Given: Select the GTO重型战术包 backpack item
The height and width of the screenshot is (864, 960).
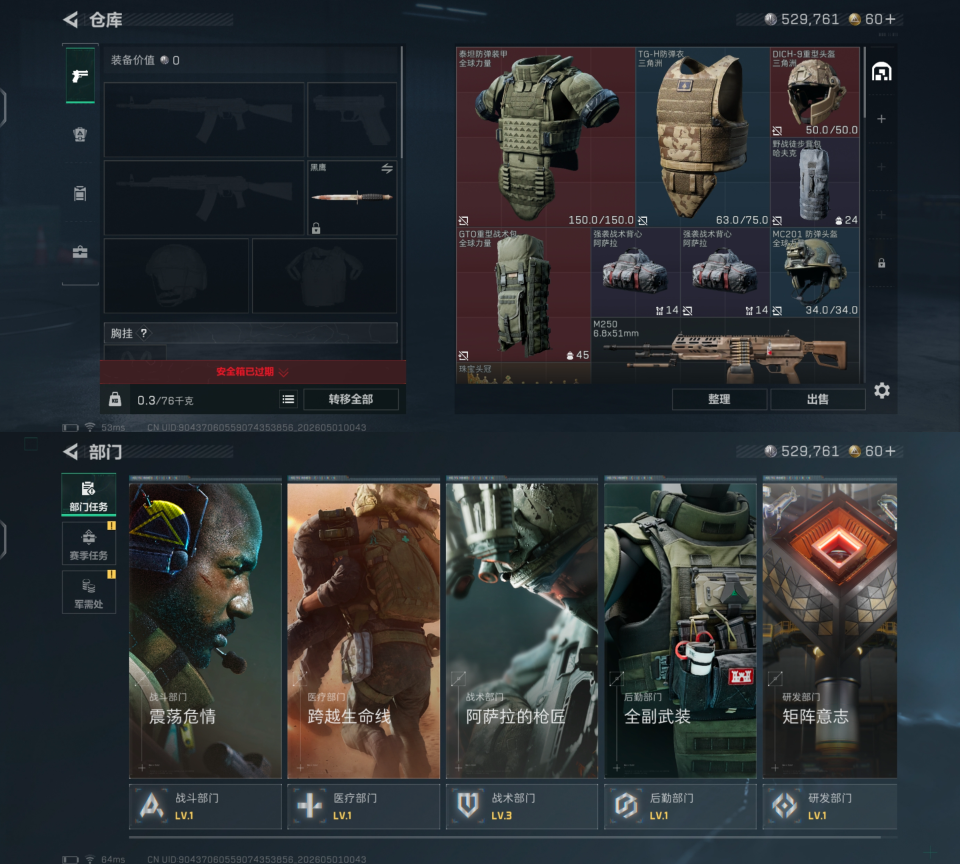Looking at the screenshot, I should [x=523, y=295].
